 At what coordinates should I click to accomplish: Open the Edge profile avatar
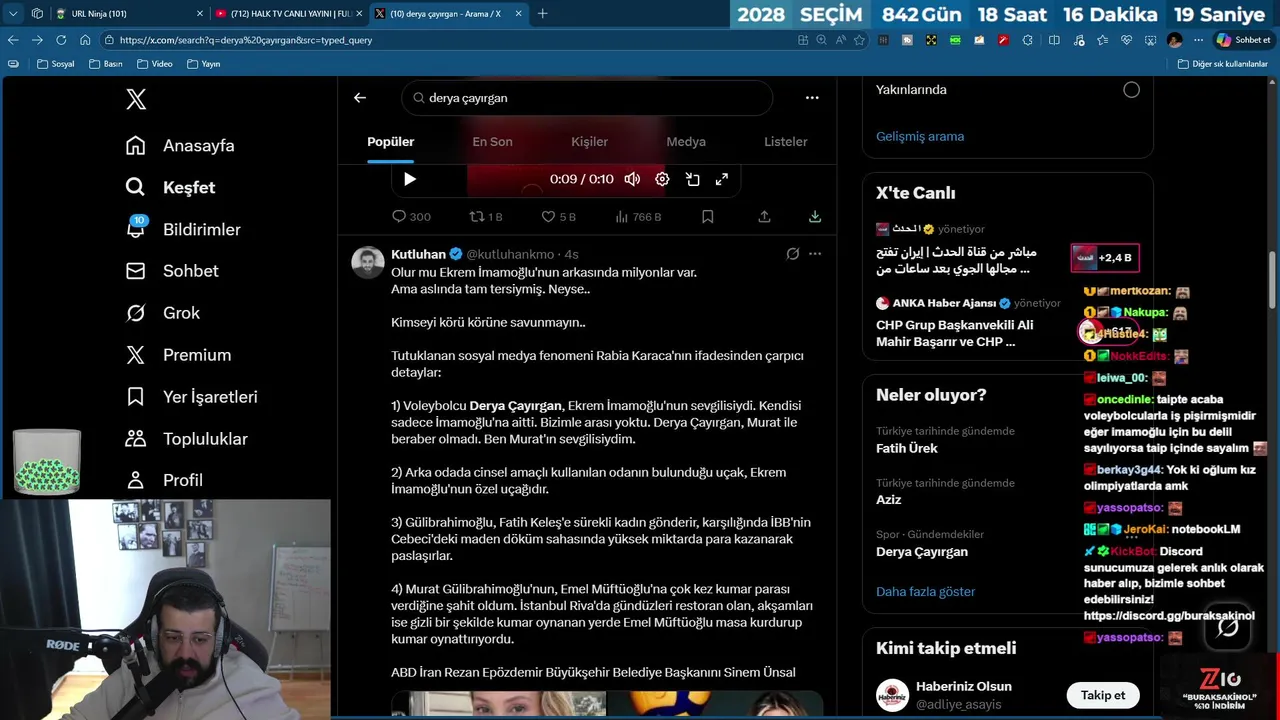pyautogui.click(x=1174, y=40)
